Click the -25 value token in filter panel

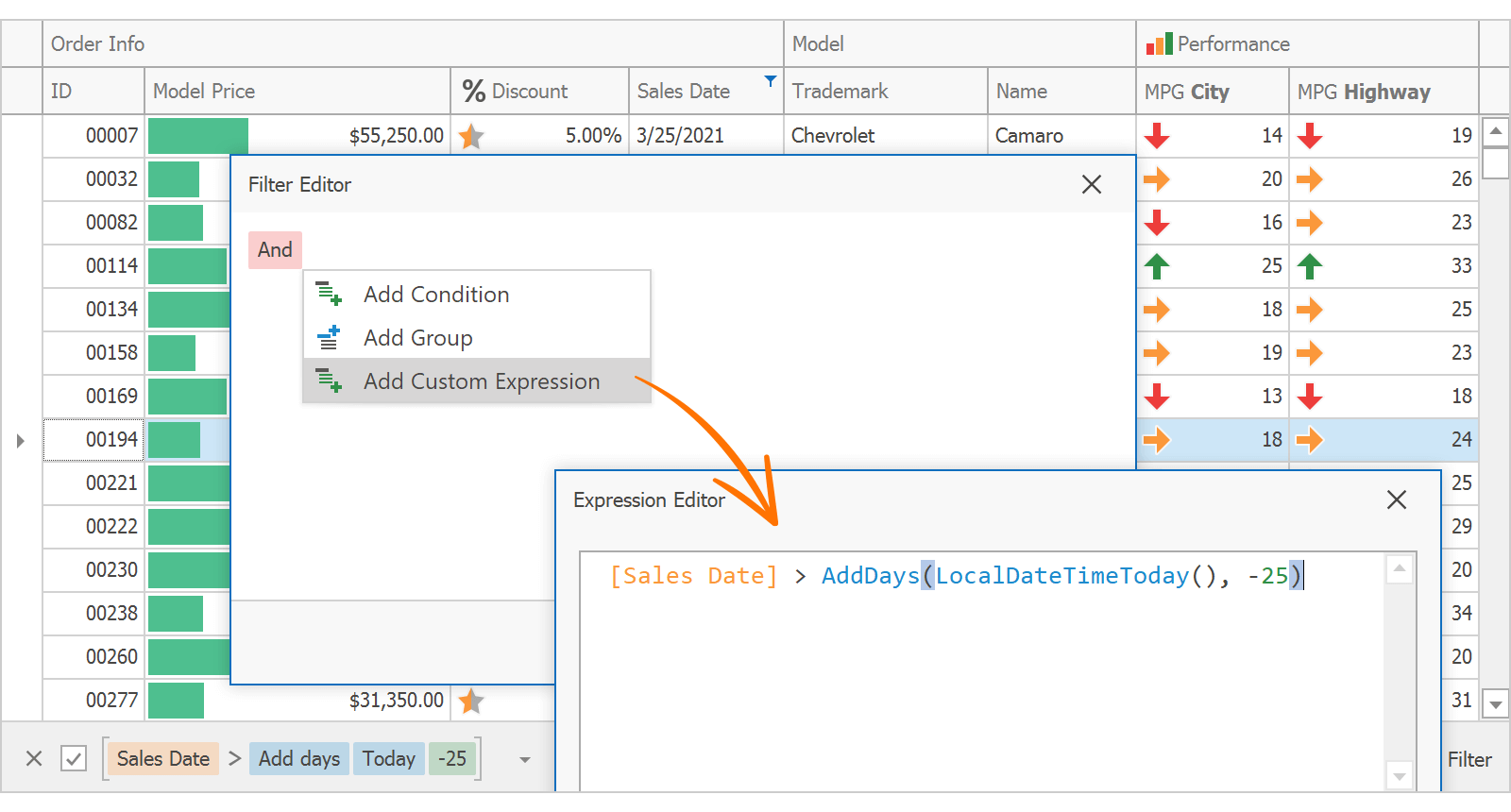click(452, 758)
